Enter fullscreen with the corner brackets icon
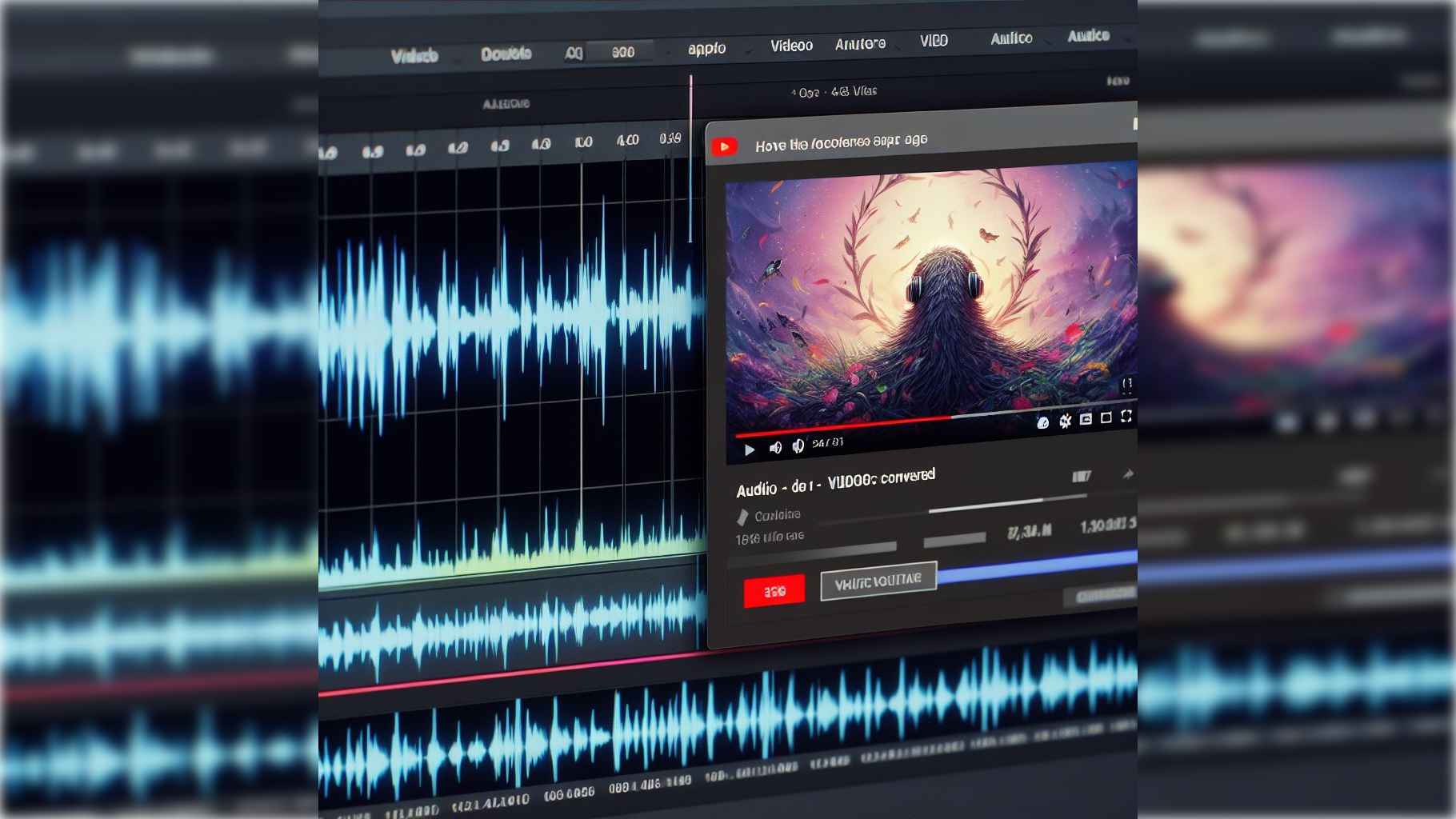 pyautogui.click(x=1126, y=416)
